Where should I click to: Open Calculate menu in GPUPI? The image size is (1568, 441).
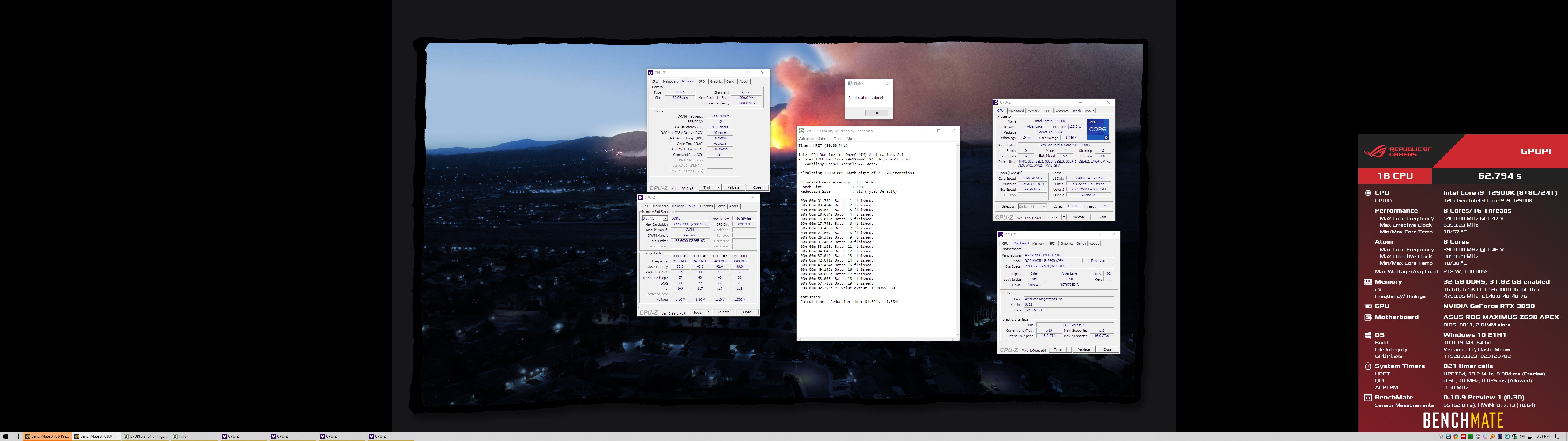point(806,139)
